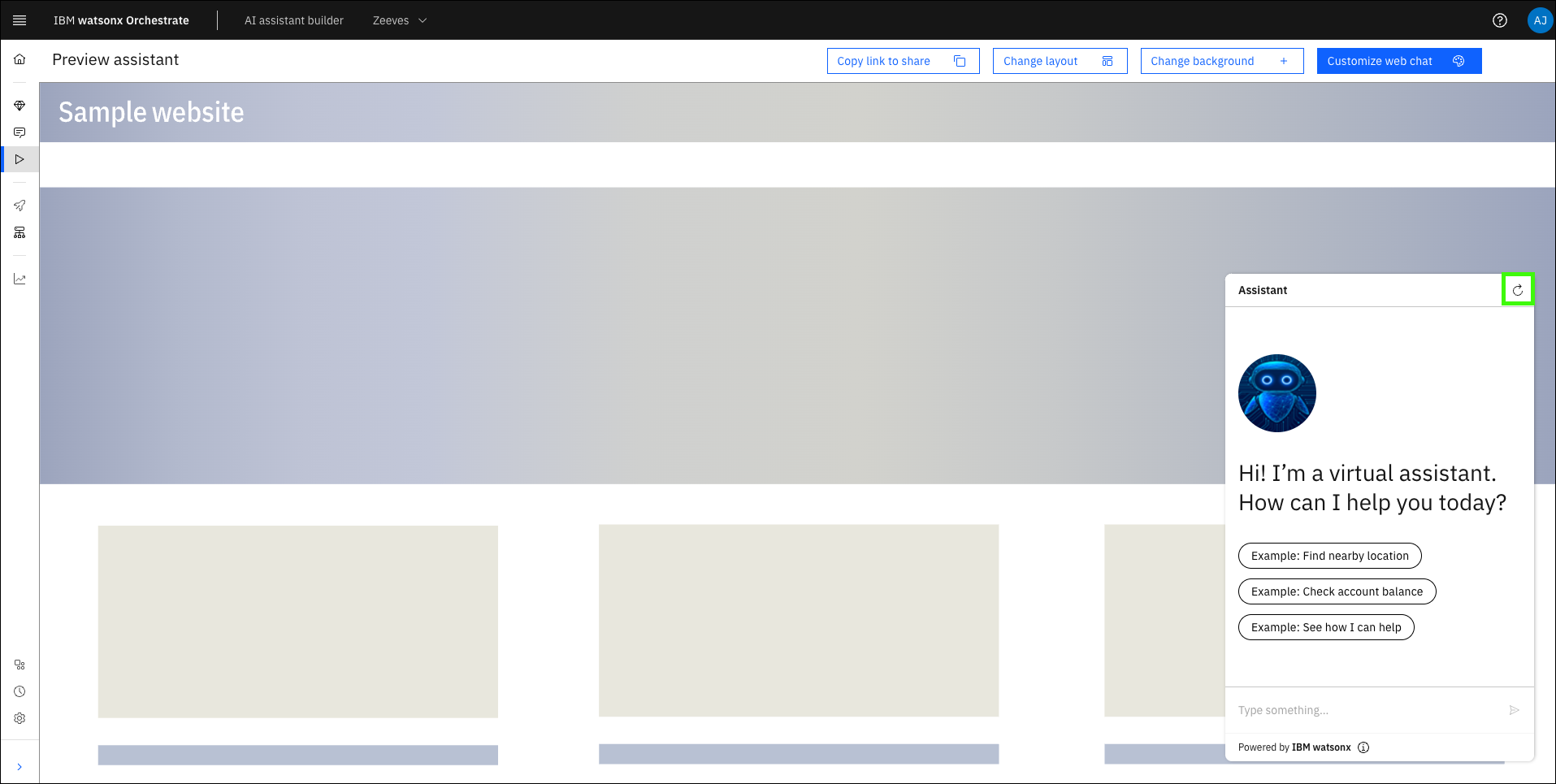Open the Integrations icon above the clock icon

pyautogui.click(x=20, y=665)
